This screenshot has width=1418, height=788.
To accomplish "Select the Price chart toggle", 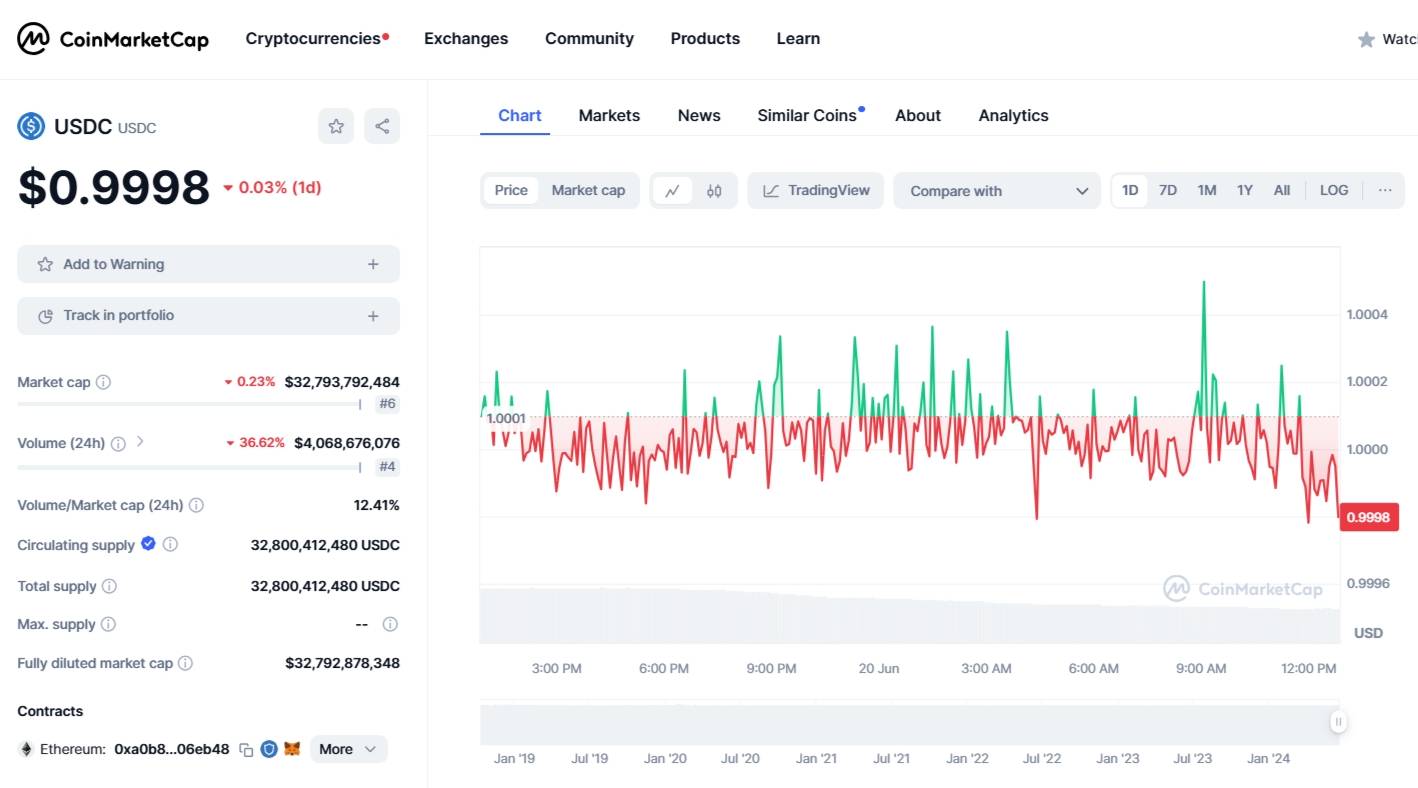I will tap(511, 190).
